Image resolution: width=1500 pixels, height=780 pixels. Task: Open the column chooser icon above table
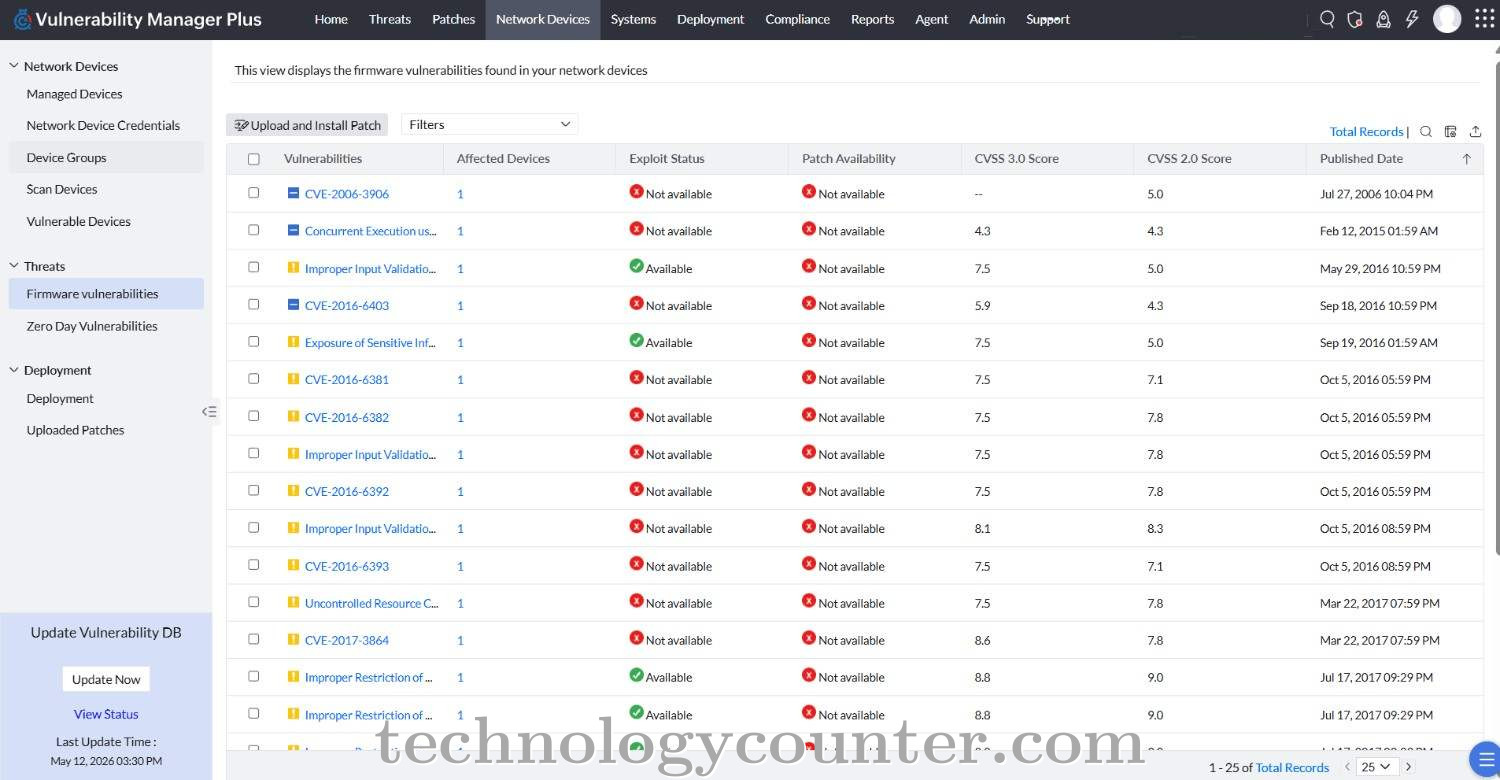point(1450,131)
